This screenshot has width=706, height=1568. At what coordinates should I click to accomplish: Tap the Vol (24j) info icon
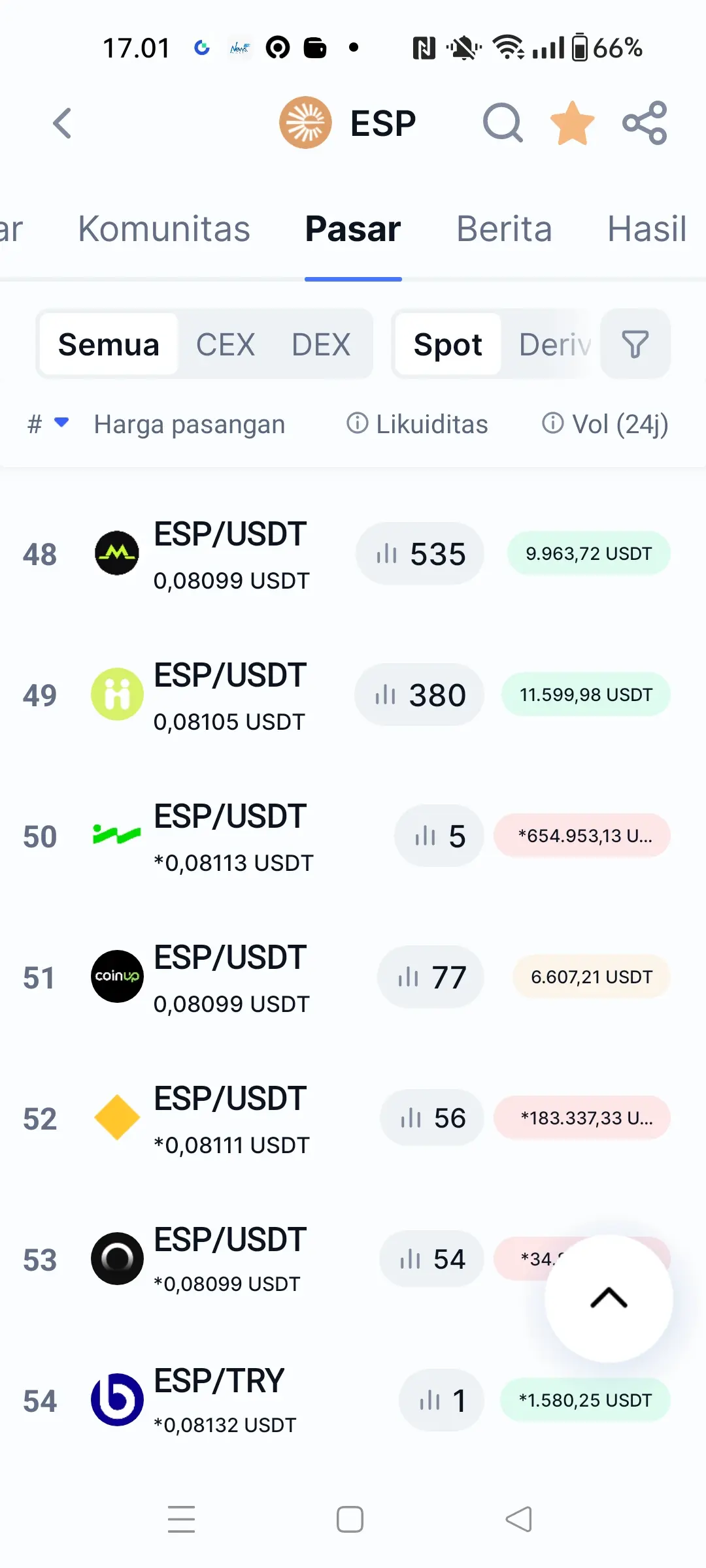coord(552,423)
